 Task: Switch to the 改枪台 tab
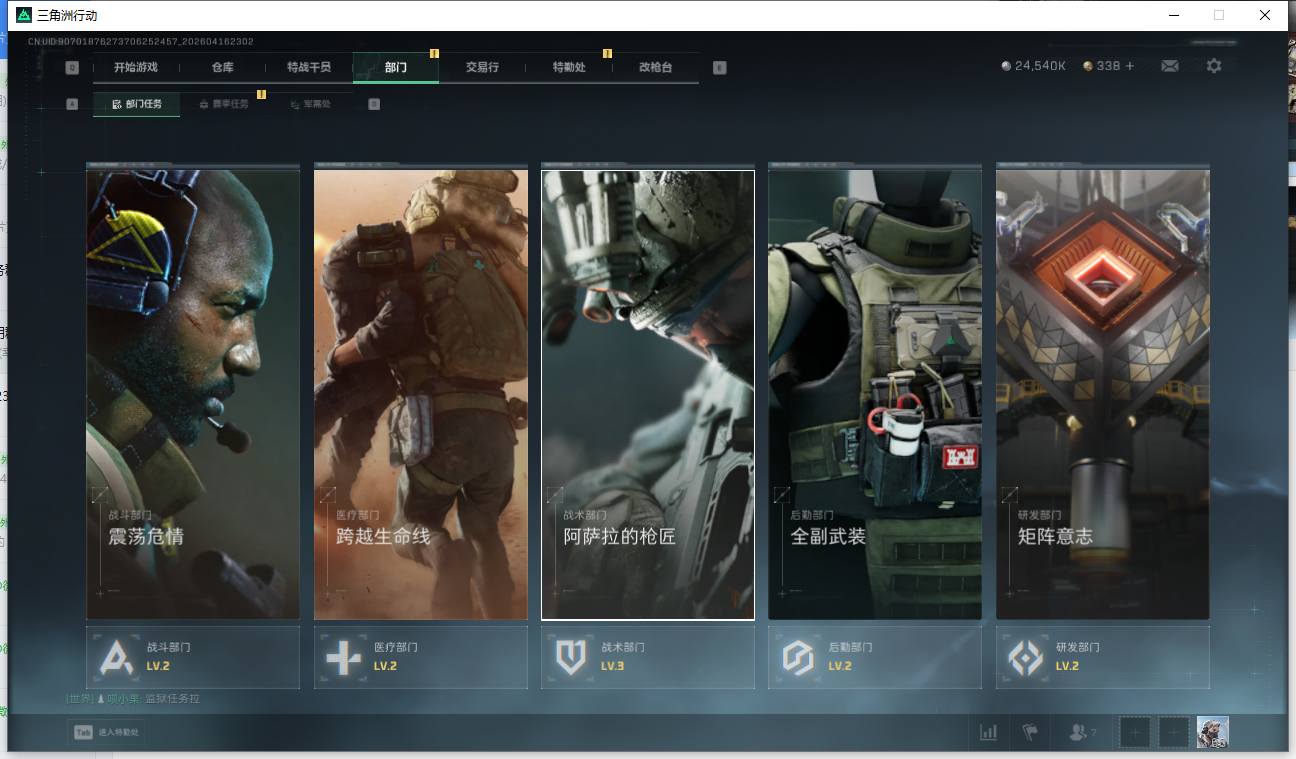click(655, 67)
